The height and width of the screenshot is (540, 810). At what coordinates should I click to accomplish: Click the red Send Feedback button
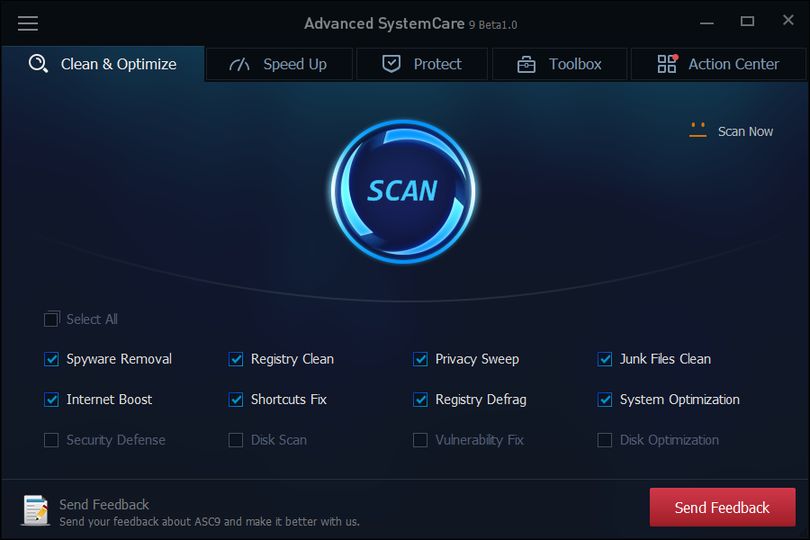(x=722, y=507)
